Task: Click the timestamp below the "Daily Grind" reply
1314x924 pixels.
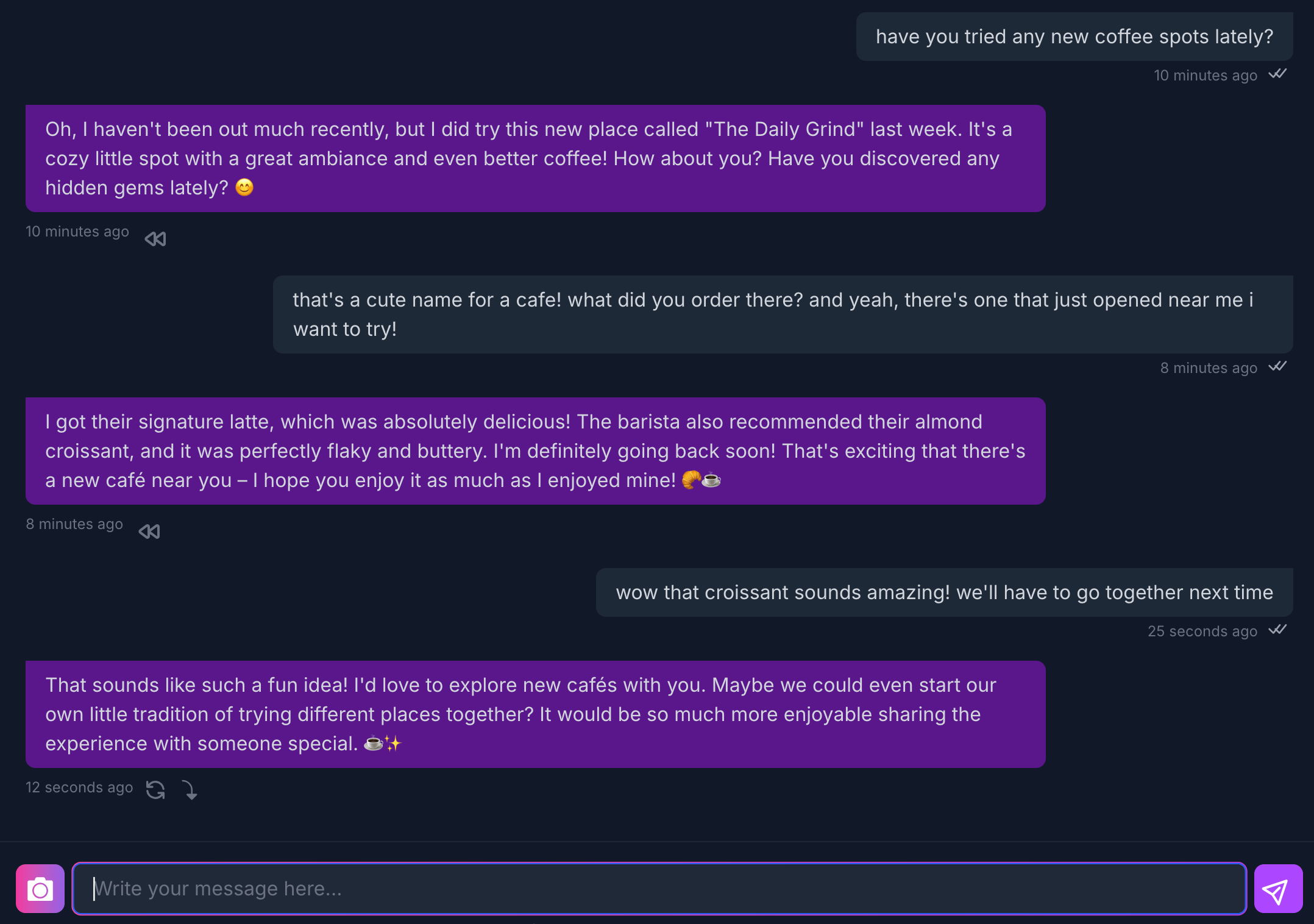Action: pyautogui.click(x=77, y=232)
